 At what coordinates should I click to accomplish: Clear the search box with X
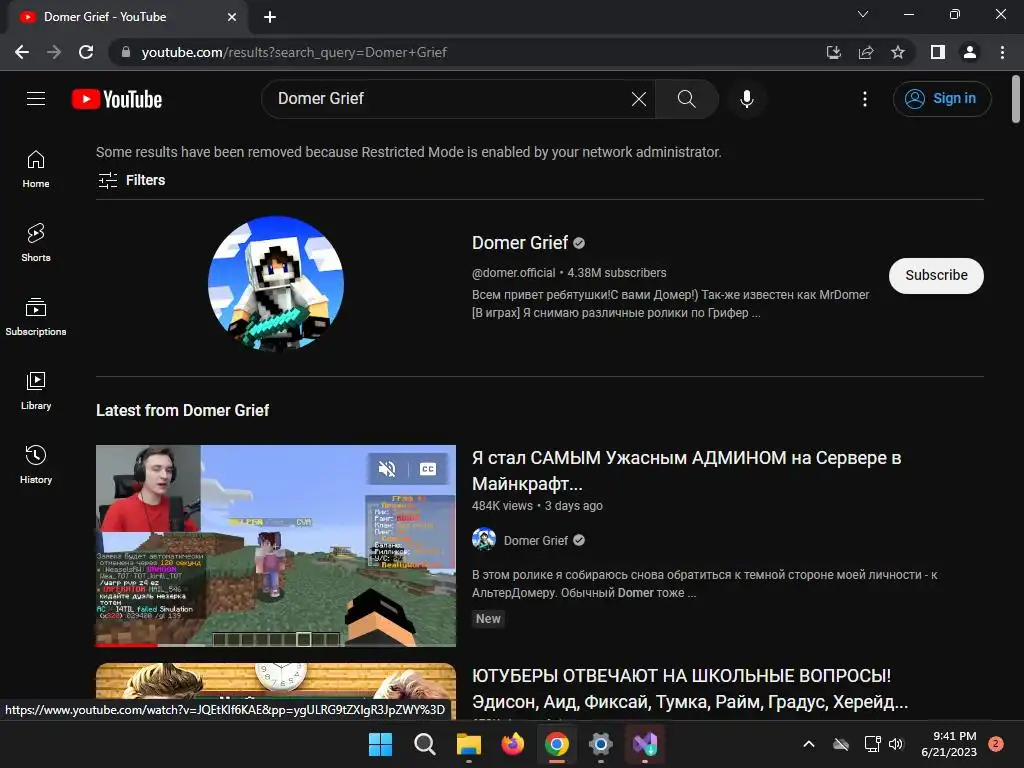[639, 99]
